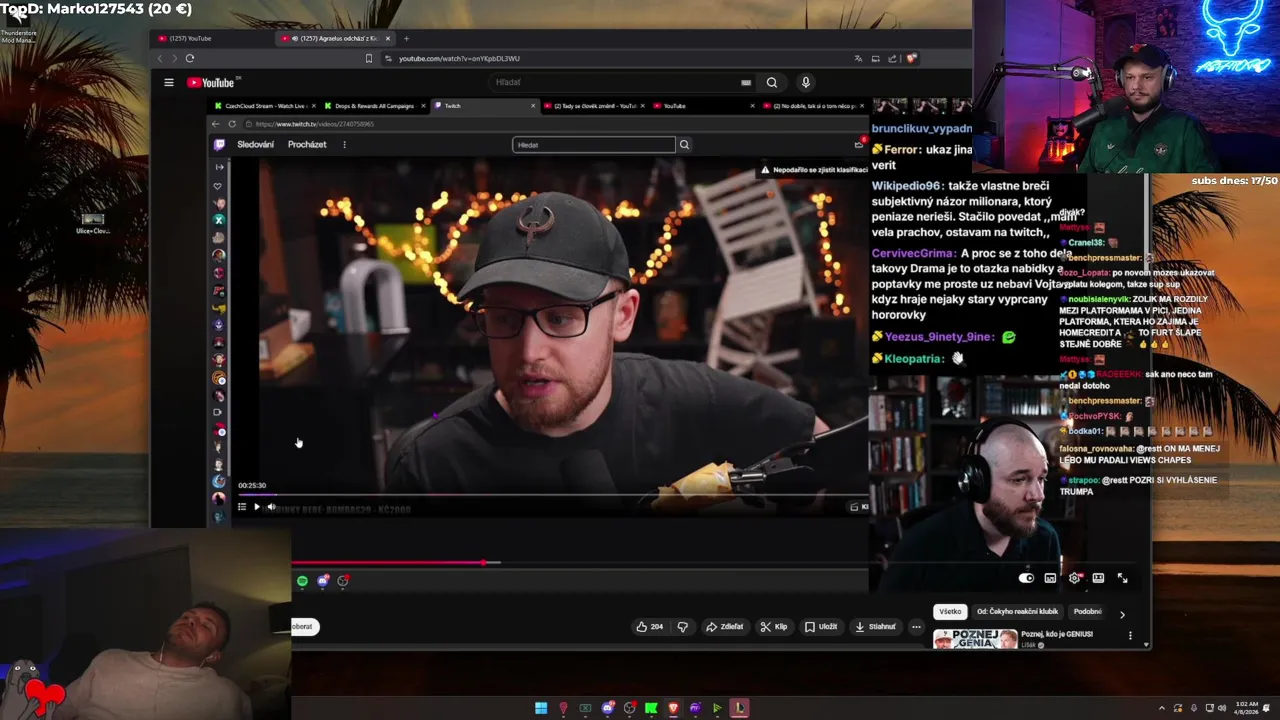Click the 'Zdieľať' share button
The image size is (1280, 720).
(x=725, y=627)
